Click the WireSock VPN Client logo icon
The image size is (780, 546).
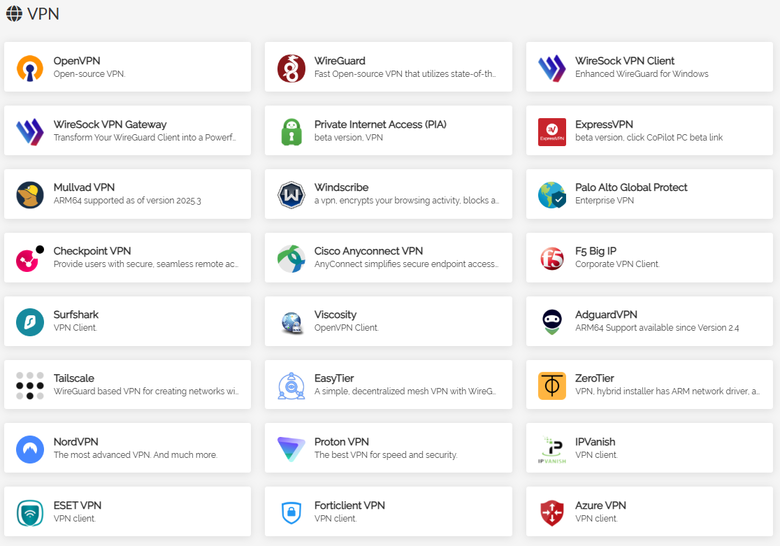[552, 68]
